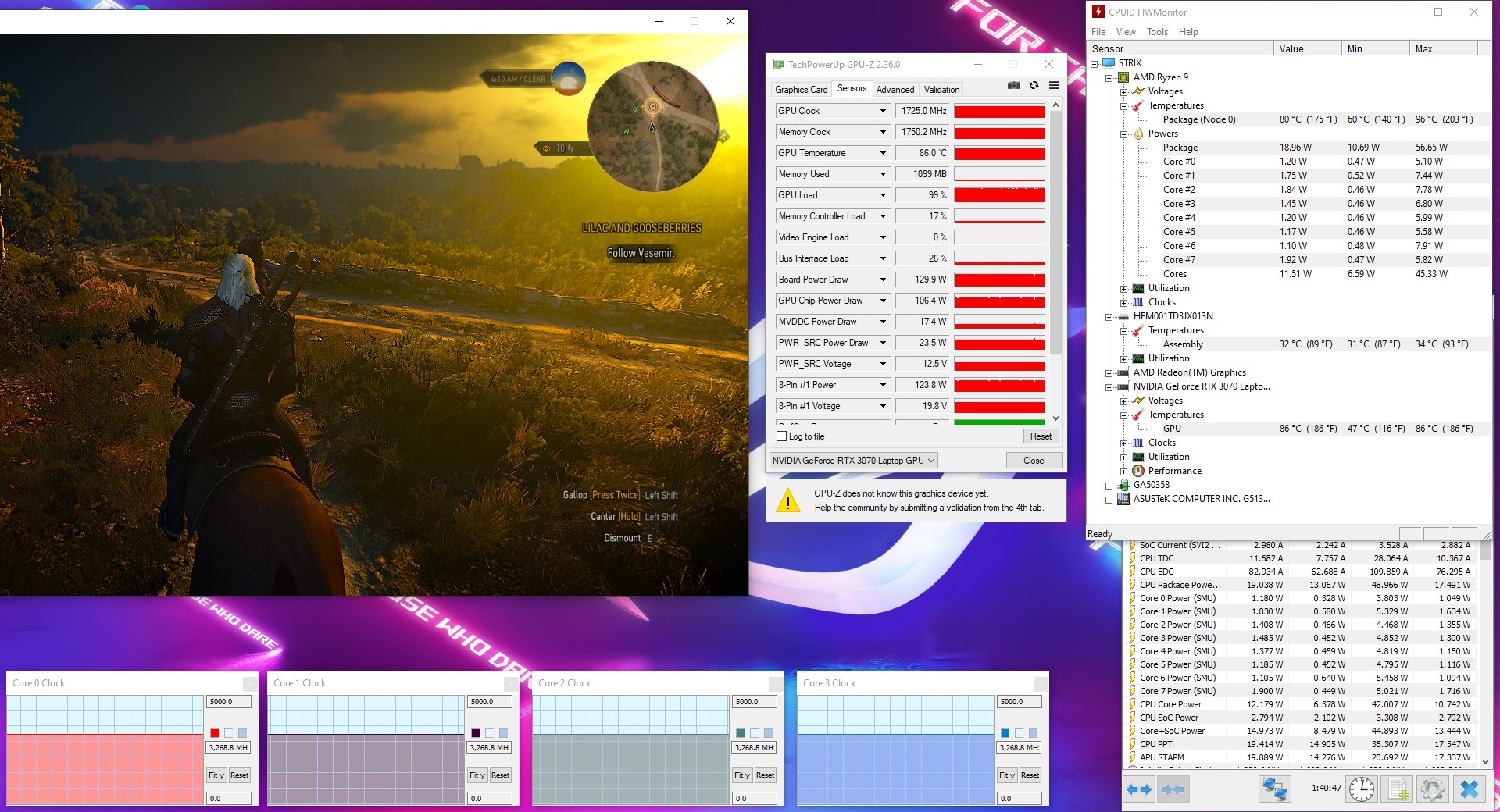
Task: Close the Core 0 Clock graph window
Action: pos(250,683)
